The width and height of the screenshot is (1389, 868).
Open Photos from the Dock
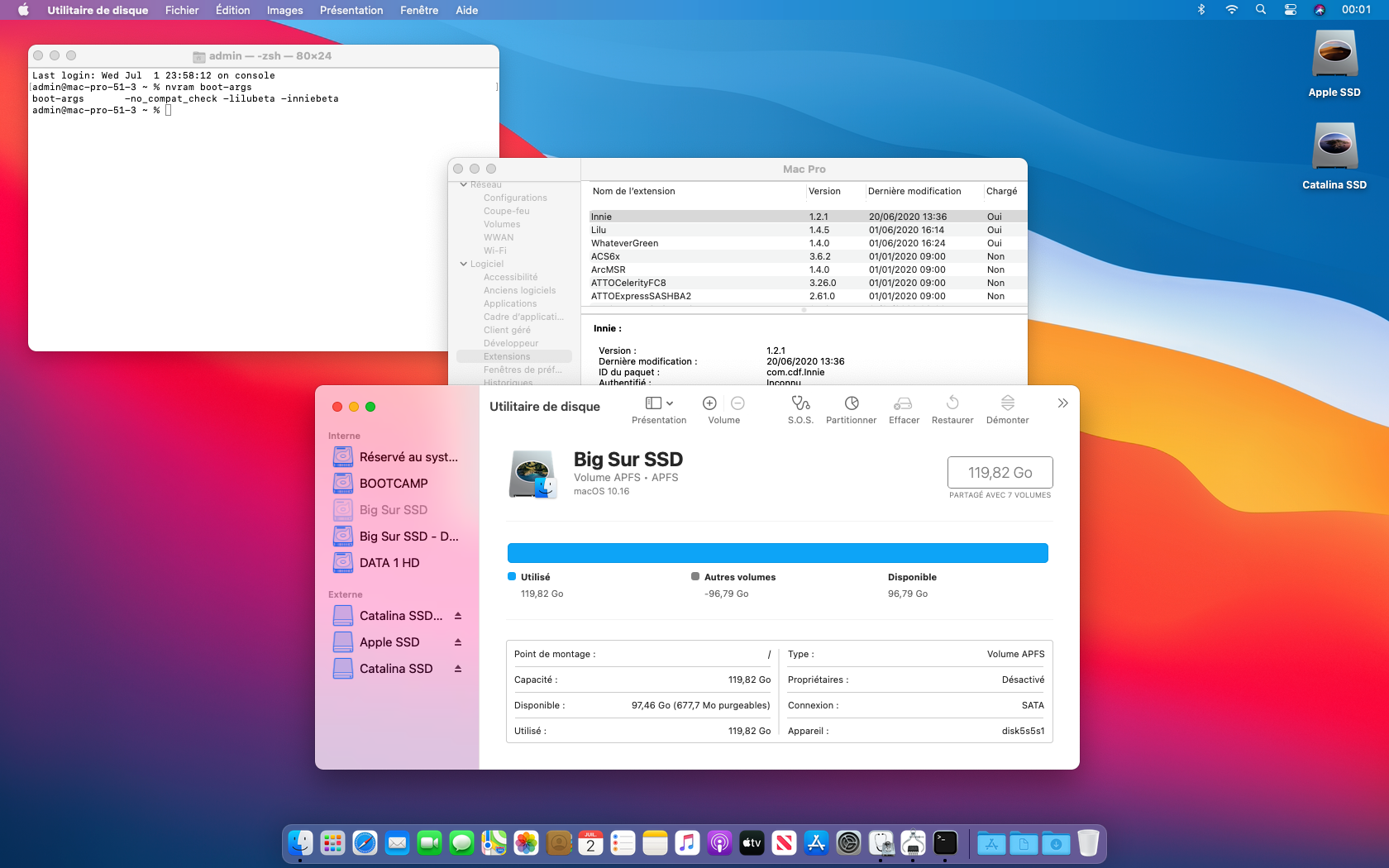[x=526, y=843]
